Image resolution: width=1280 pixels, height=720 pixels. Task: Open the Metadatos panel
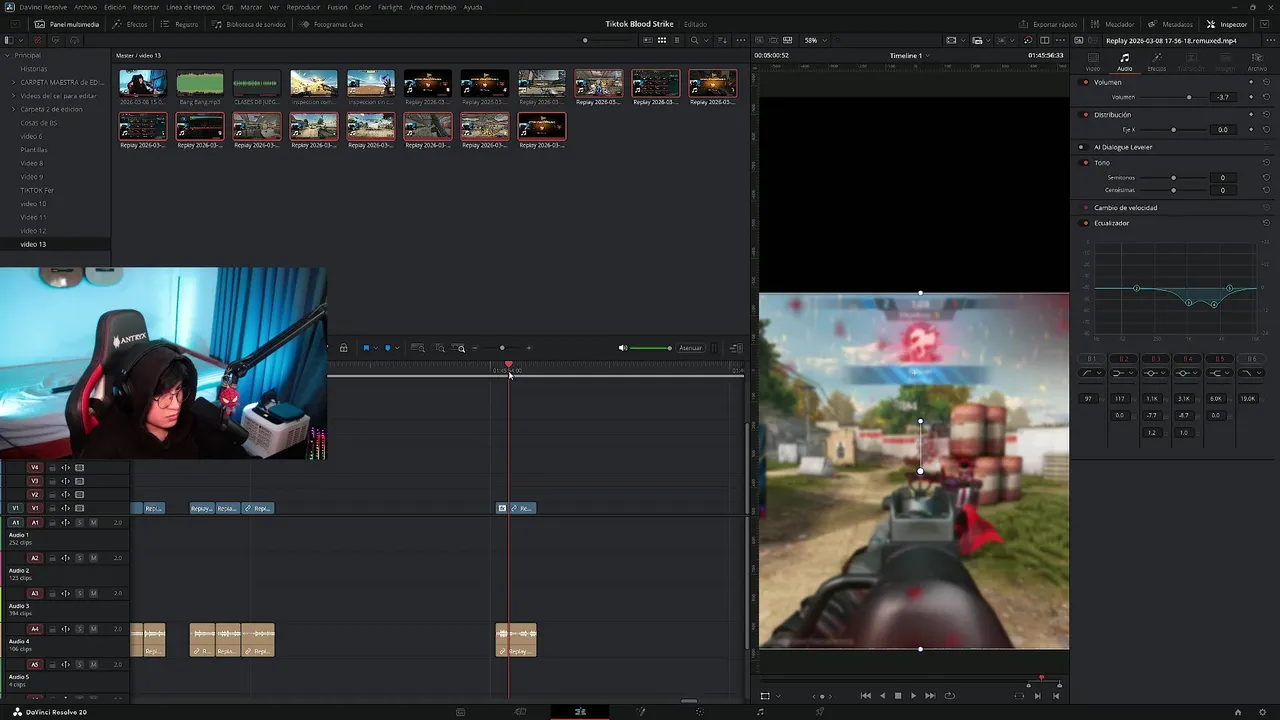coord(1171,24)
